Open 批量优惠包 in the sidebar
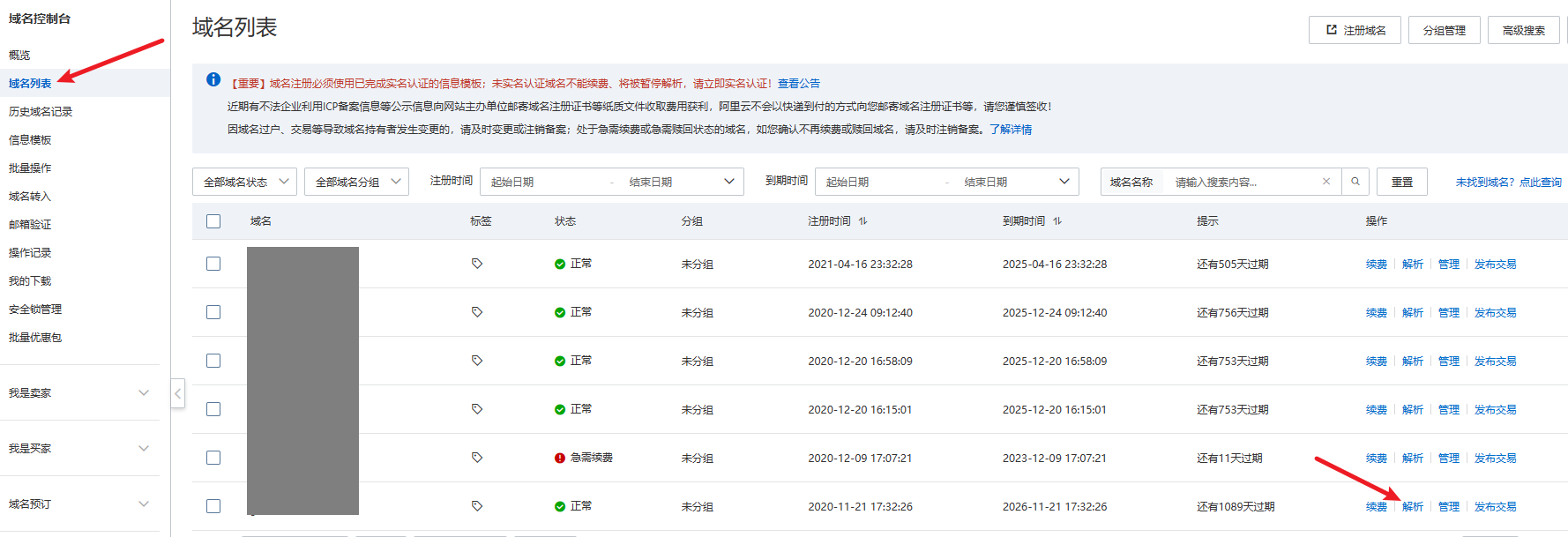Screen dimensions: 1568x537 (35, 337)
